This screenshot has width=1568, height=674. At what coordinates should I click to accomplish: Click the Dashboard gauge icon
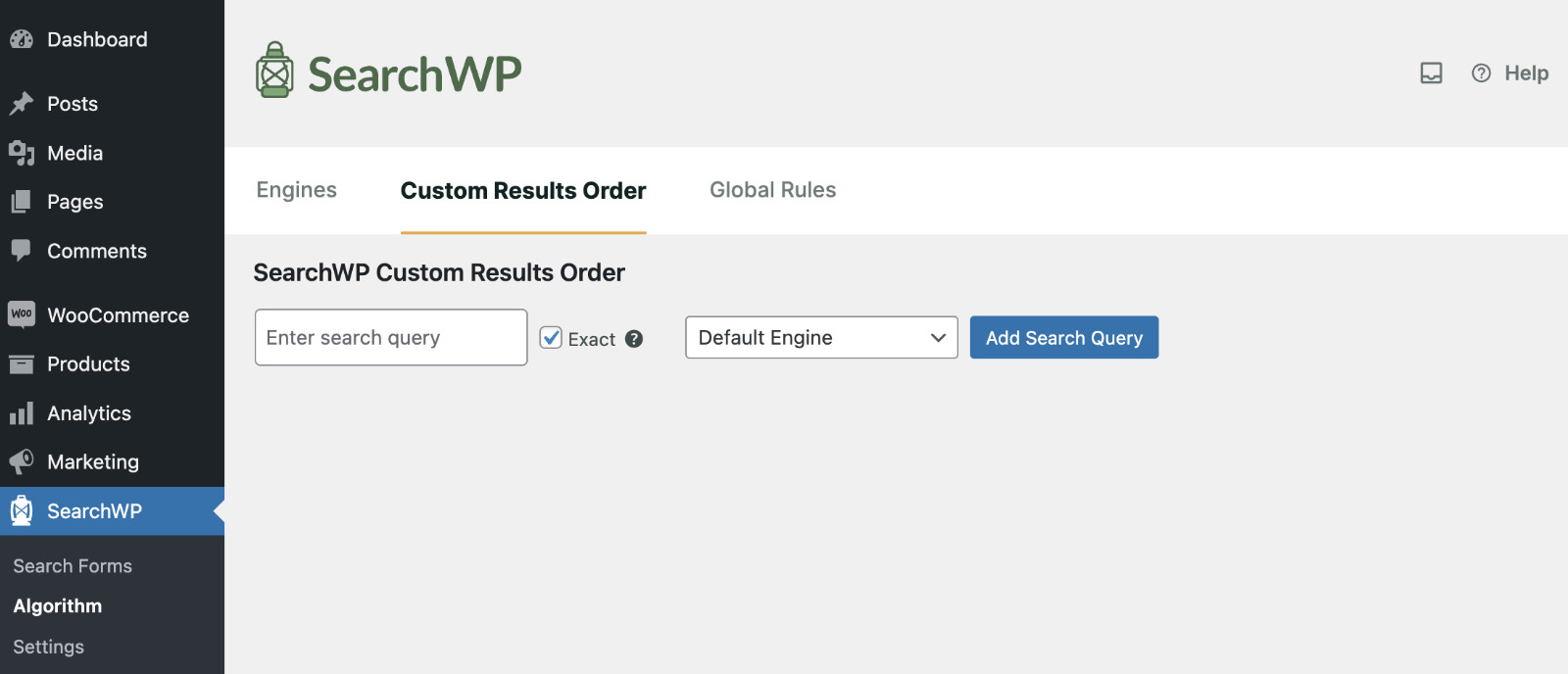(22, 39)
